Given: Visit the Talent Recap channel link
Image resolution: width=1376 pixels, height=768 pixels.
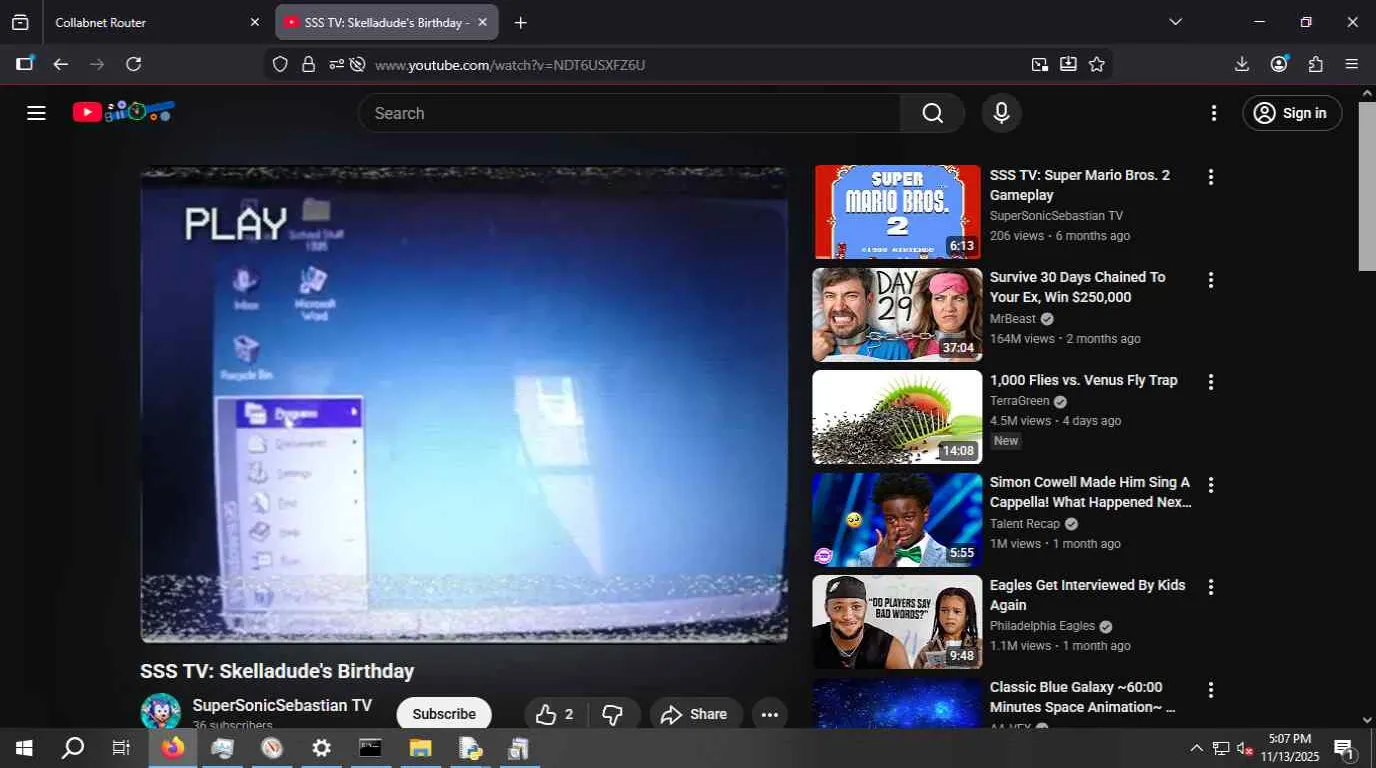Looking at the screenshot, I should (x=1025, y=524).
